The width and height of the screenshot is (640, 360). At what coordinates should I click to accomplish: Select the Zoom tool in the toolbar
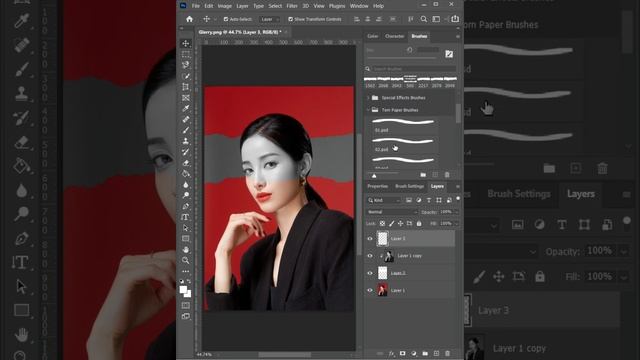186,260
